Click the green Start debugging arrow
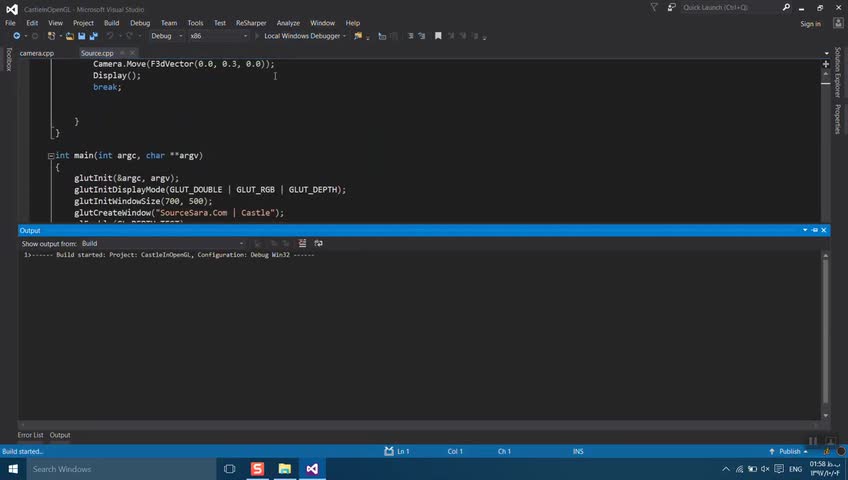The height and width of the screenshot is (480, 848). (x=256, y=36)
